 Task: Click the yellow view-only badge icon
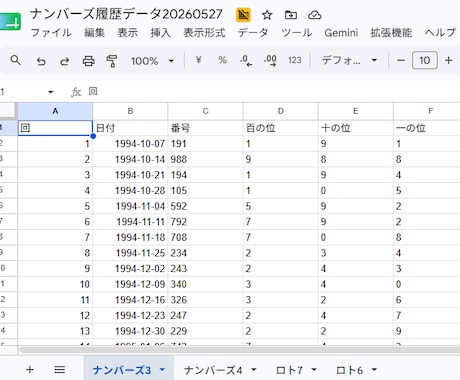pos(243,15)
